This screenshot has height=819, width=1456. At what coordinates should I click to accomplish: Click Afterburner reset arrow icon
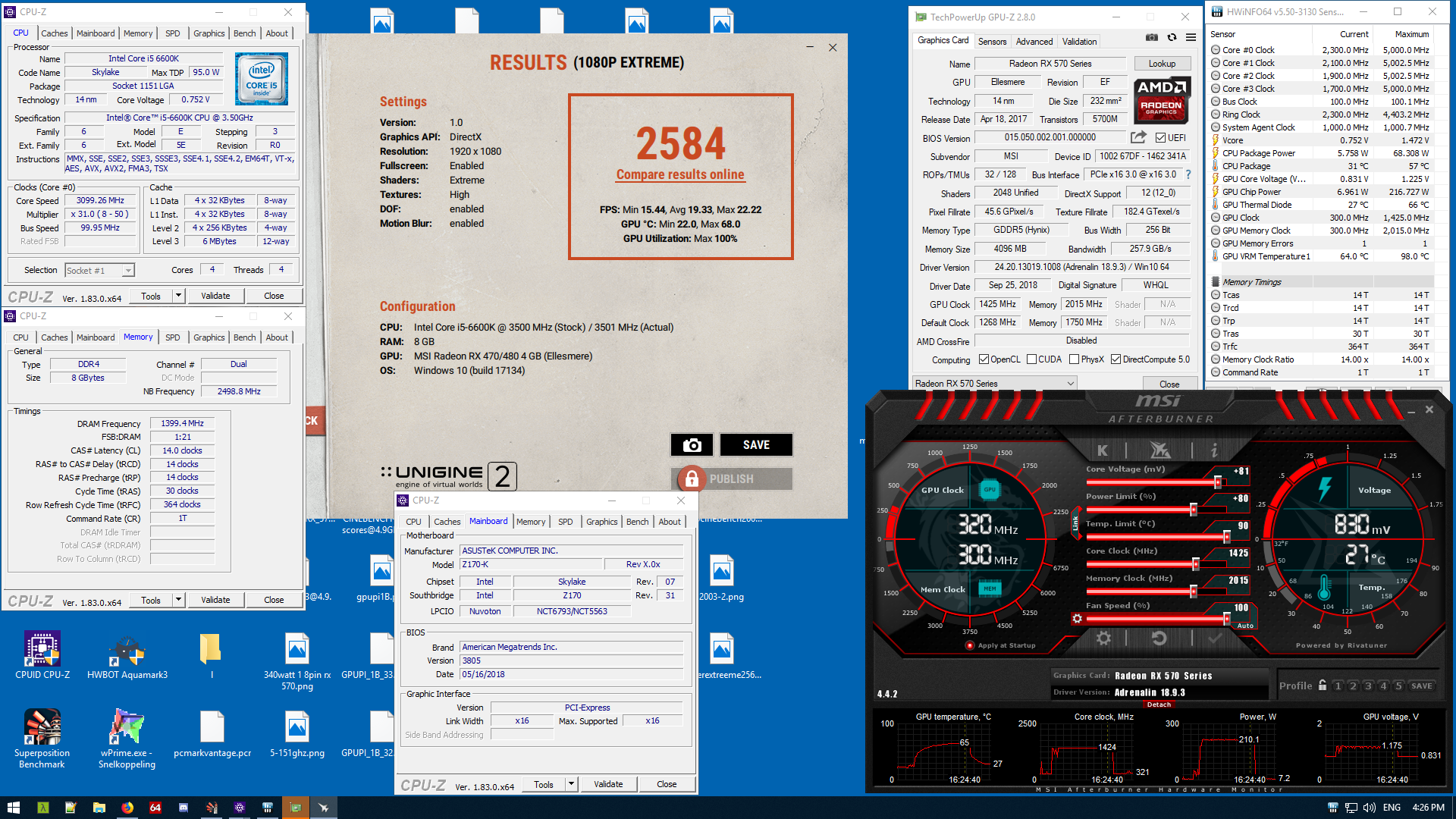coord(1159,639)
